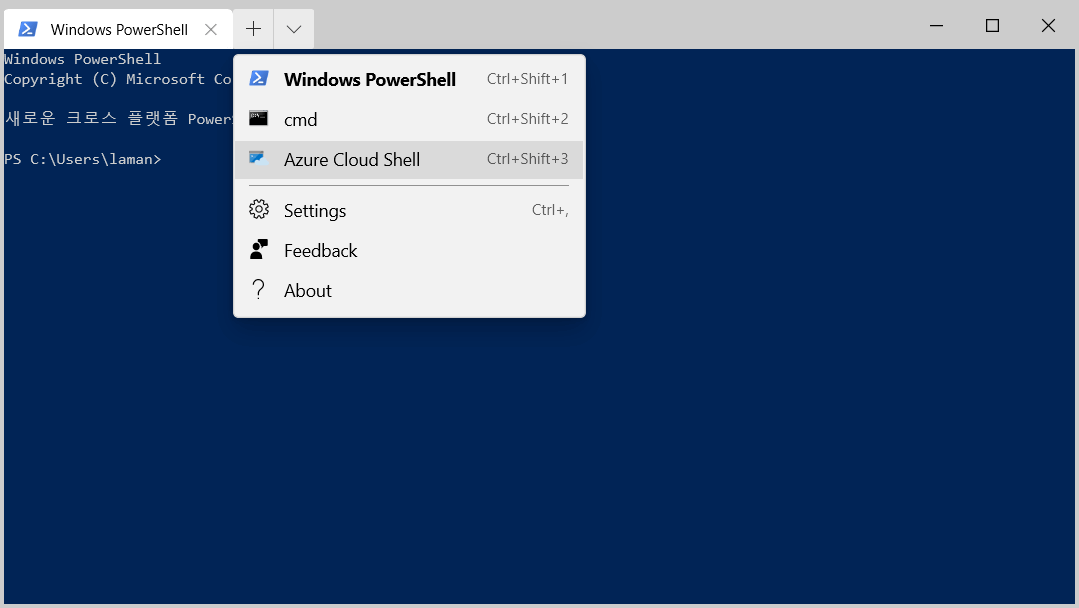
Task: Click the PowerShell icon on the open tab
Action: (28, 29)
